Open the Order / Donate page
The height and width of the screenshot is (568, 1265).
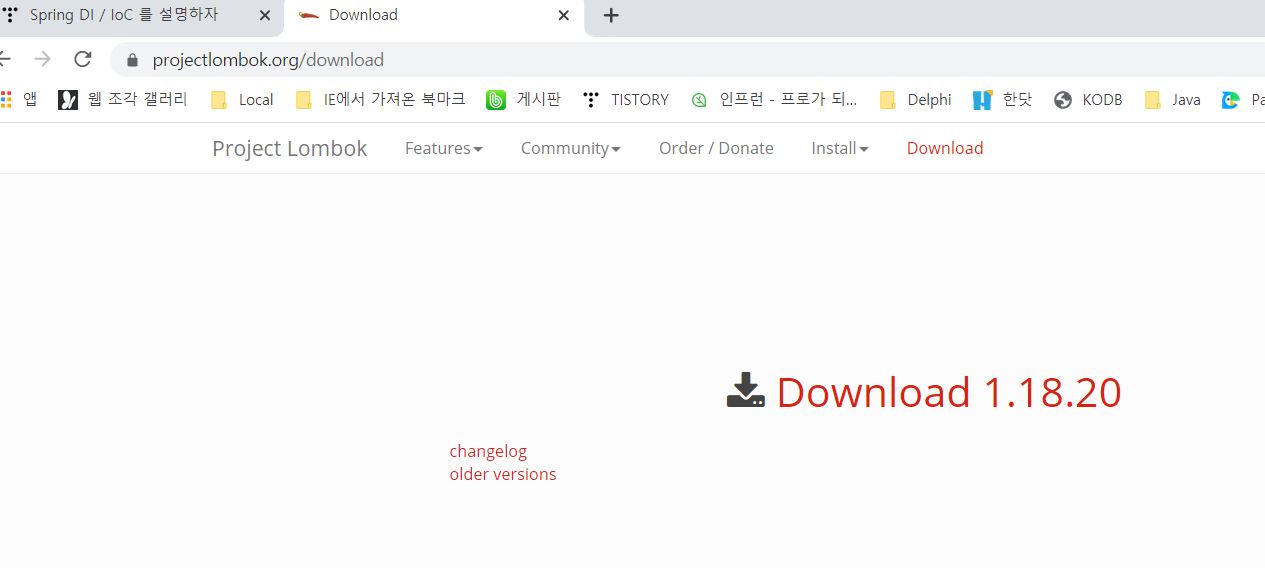(x=716, y=148)
